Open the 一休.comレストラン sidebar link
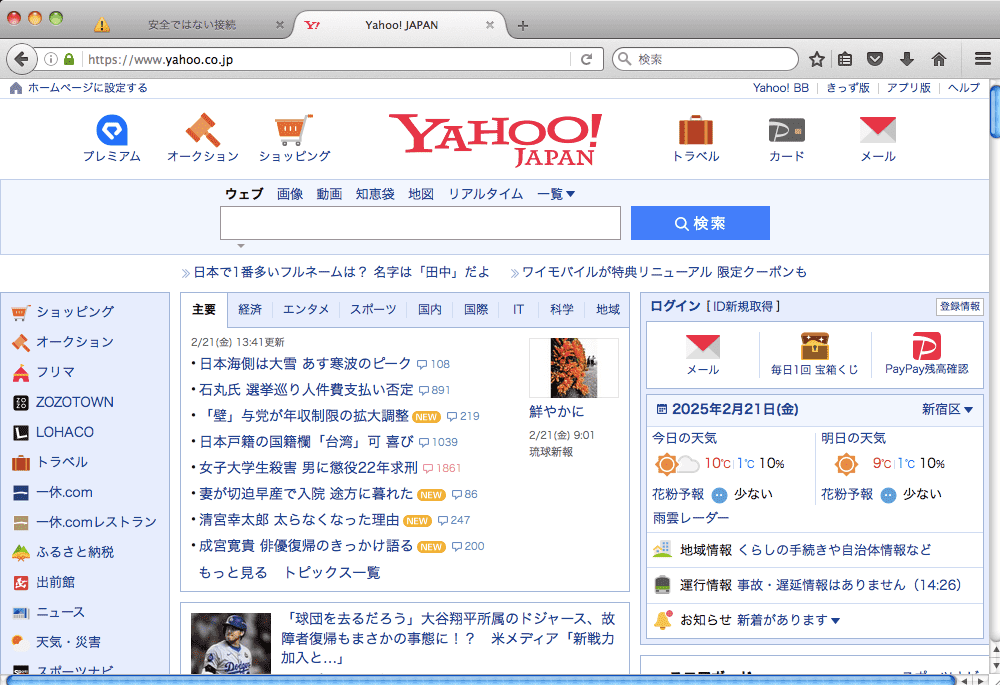Viewport: 1000px width, 685px height. coord(96,522)
